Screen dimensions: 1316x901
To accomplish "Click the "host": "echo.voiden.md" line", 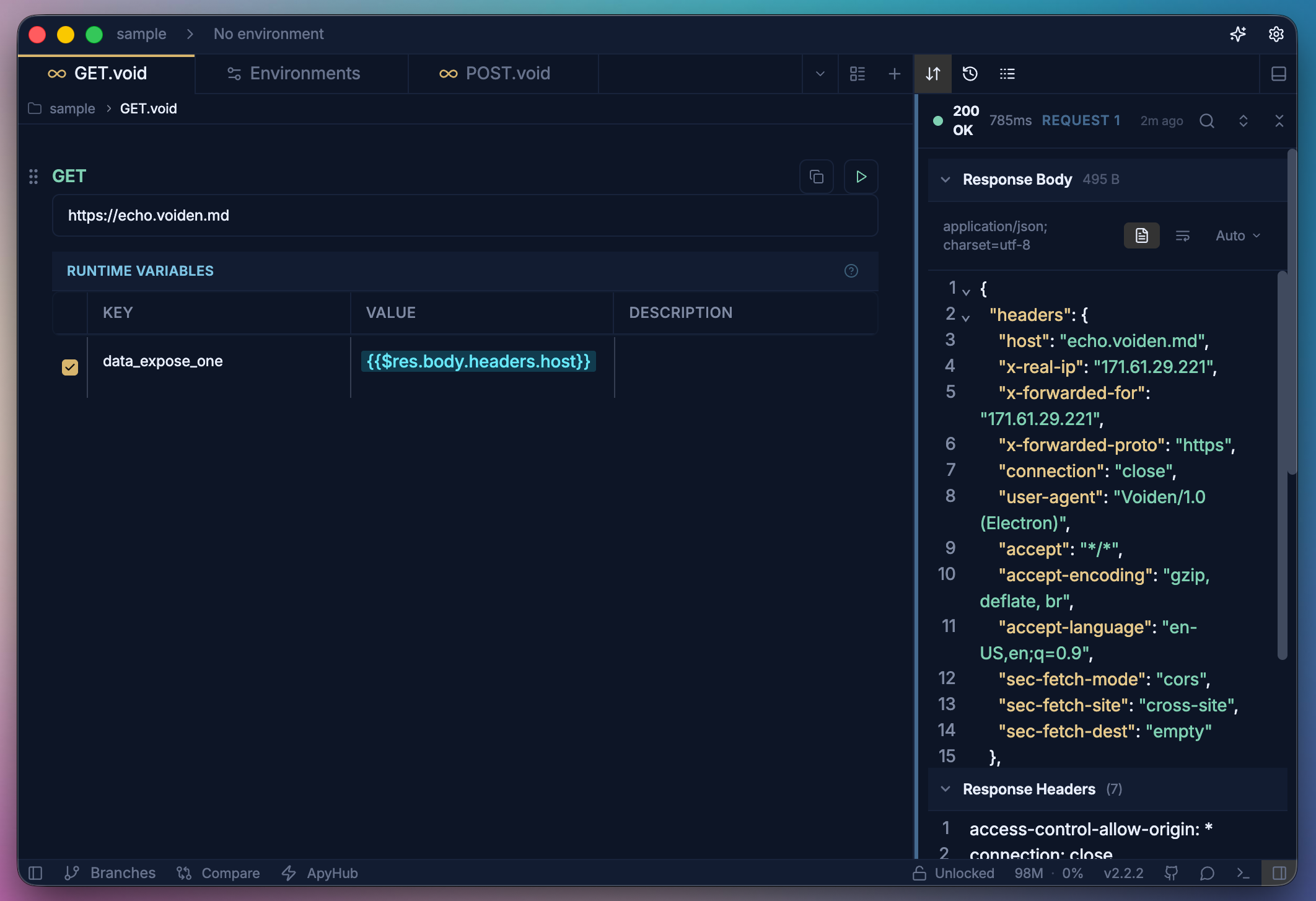I will [1103, 341].
